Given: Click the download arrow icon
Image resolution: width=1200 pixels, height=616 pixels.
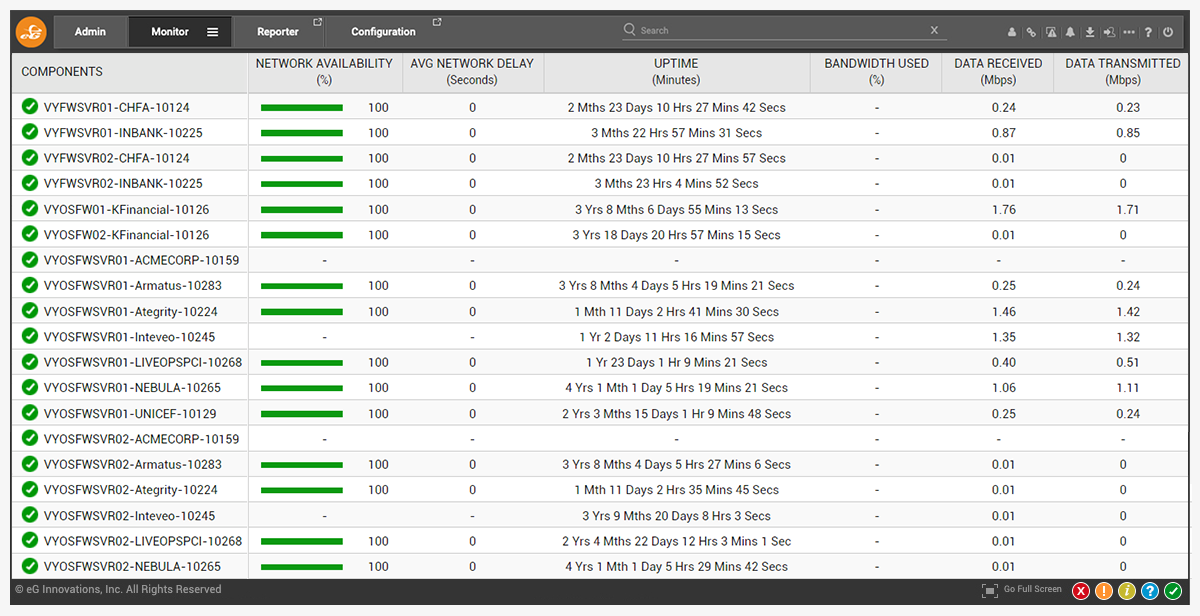Looking at the screenshot, I should click(x=1090, y=32).
